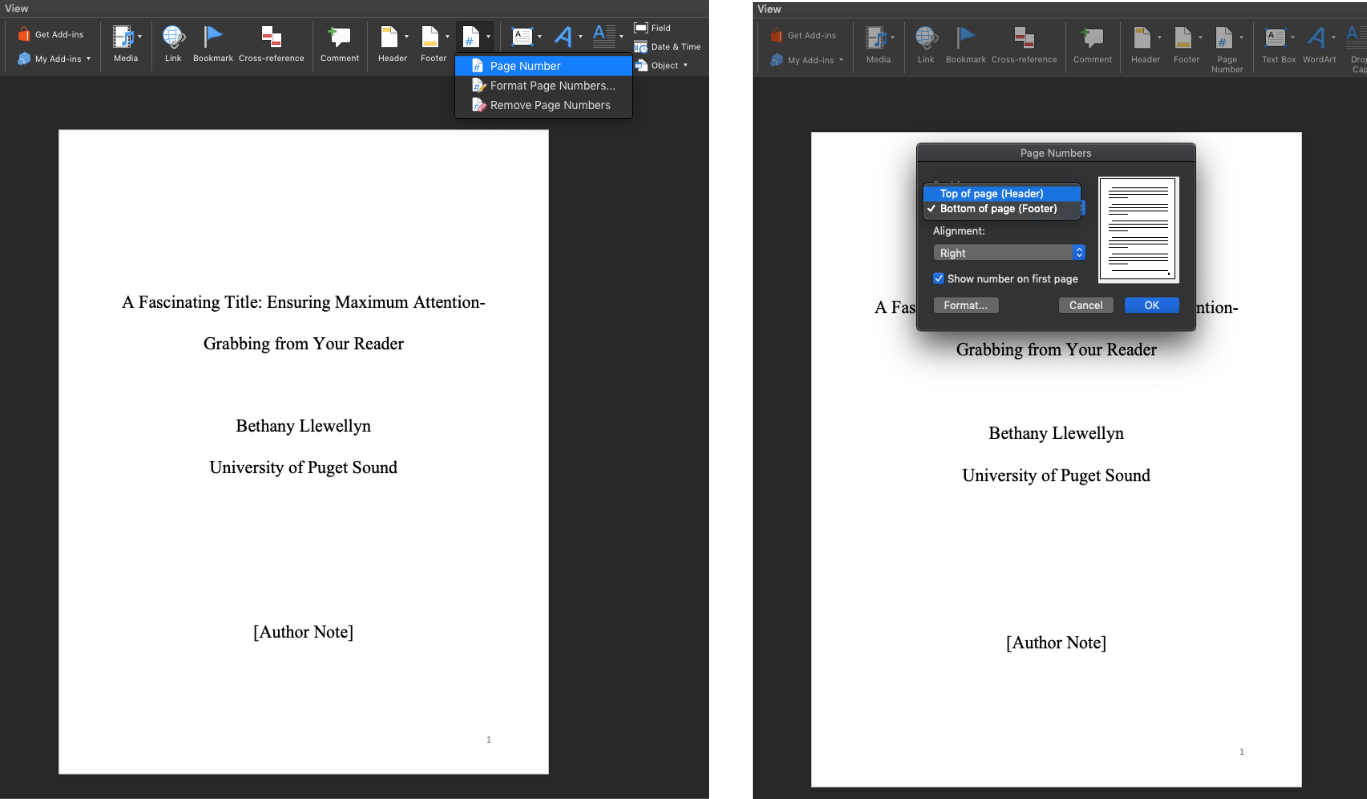Toggle Show number on first page checkbox
Screen dimensions: 1367x799
[938, 279]
